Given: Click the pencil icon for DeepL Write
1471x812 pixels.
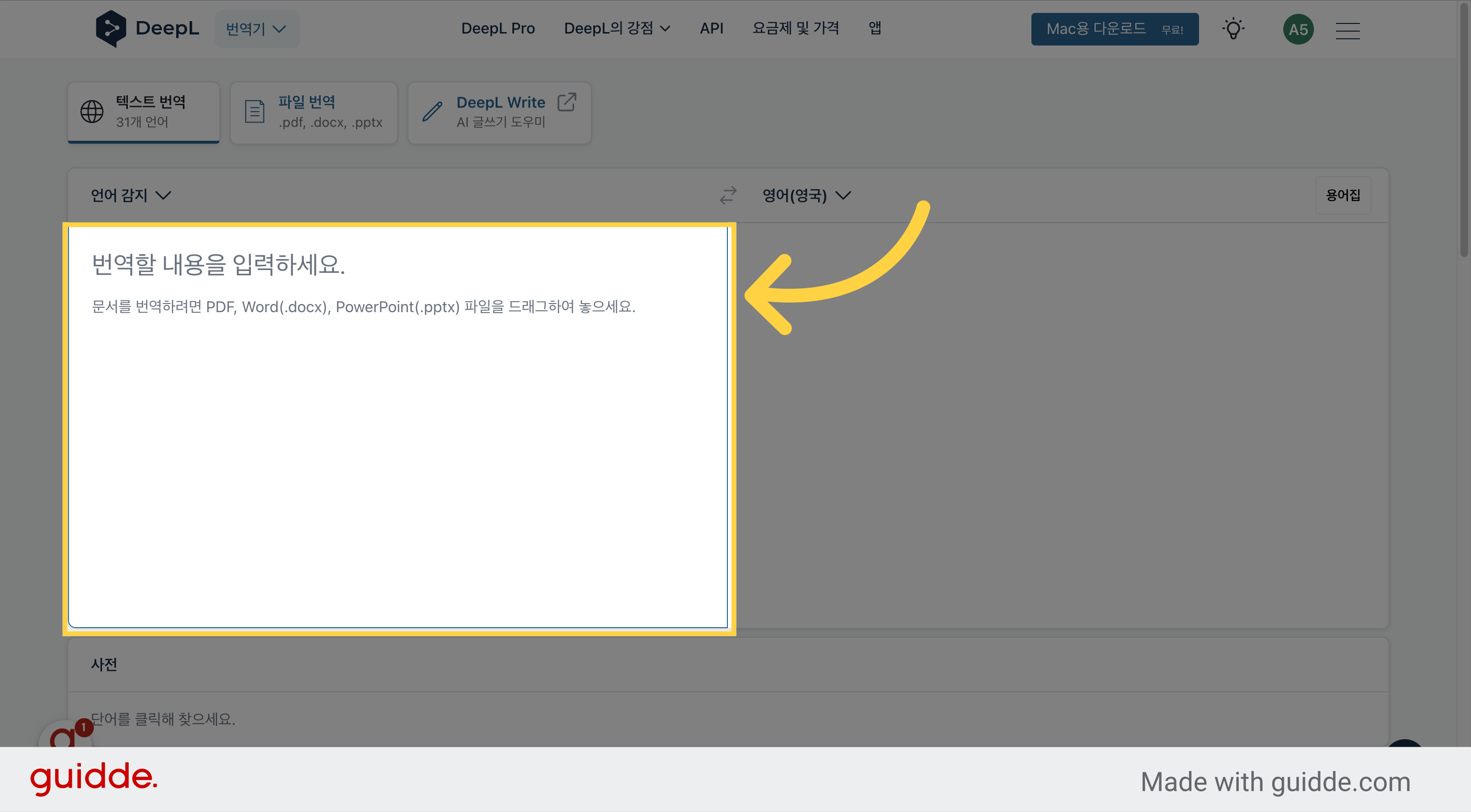Looking at the screenshot, I should pos(432,112).
